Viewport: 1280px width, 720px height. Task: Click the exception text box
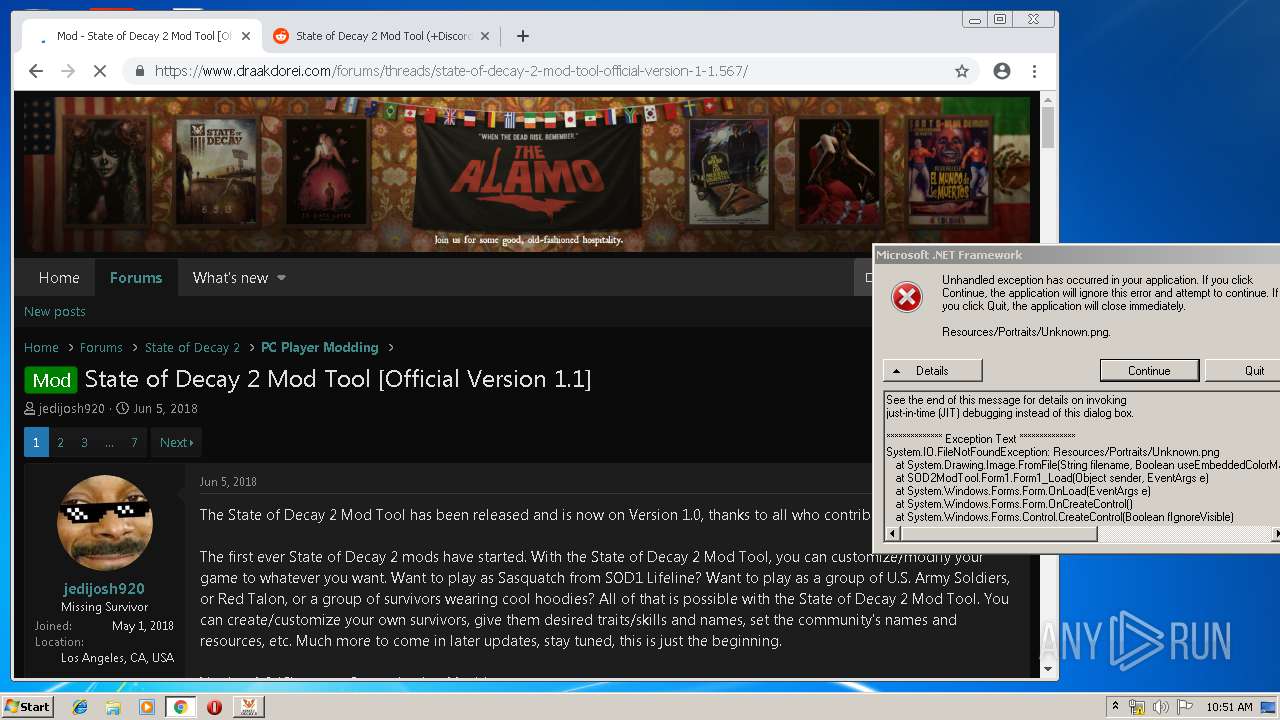(1082, 458)
